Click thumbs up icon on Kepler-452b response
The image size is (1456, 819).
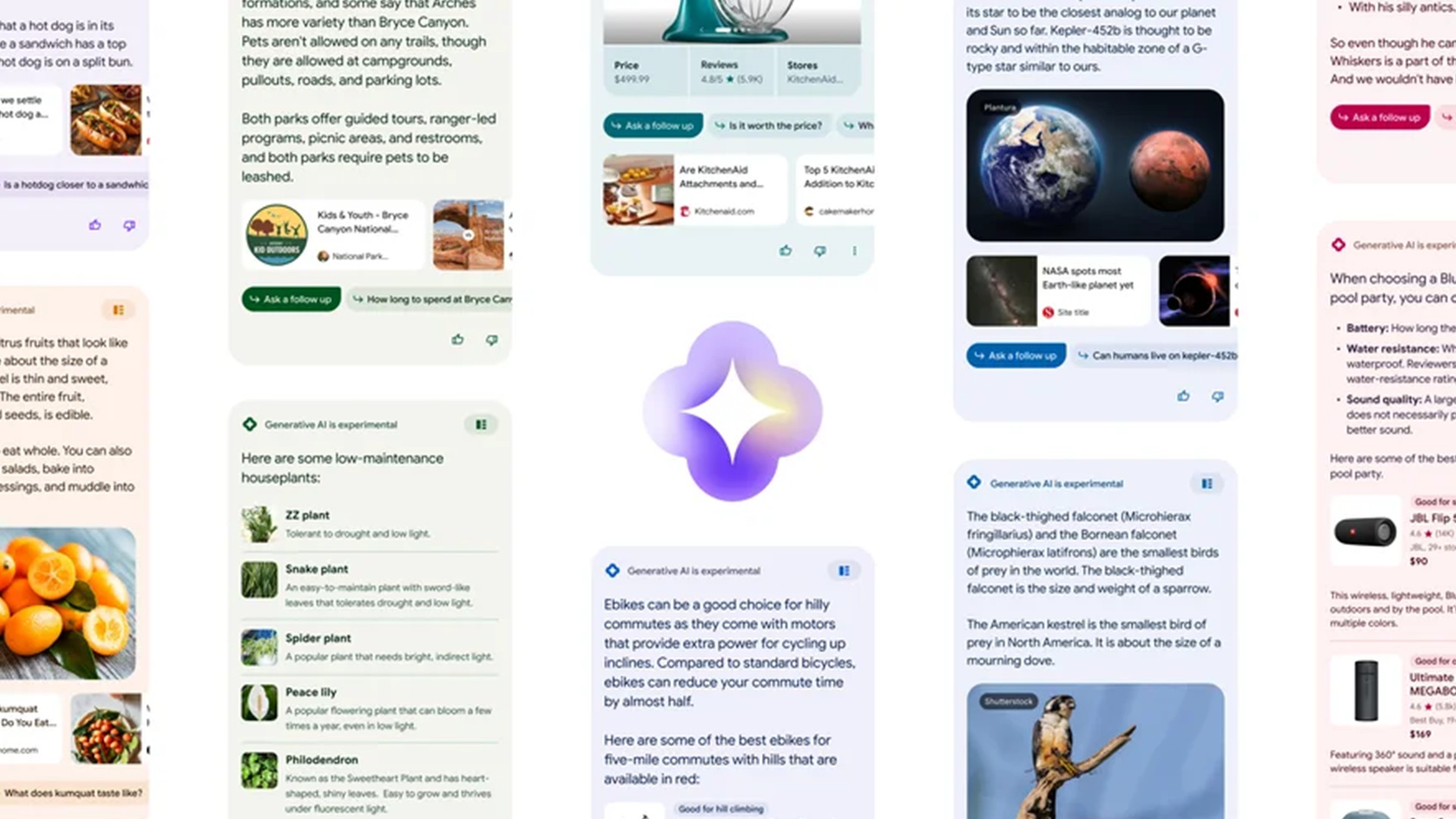click(x=1183, y=395)
